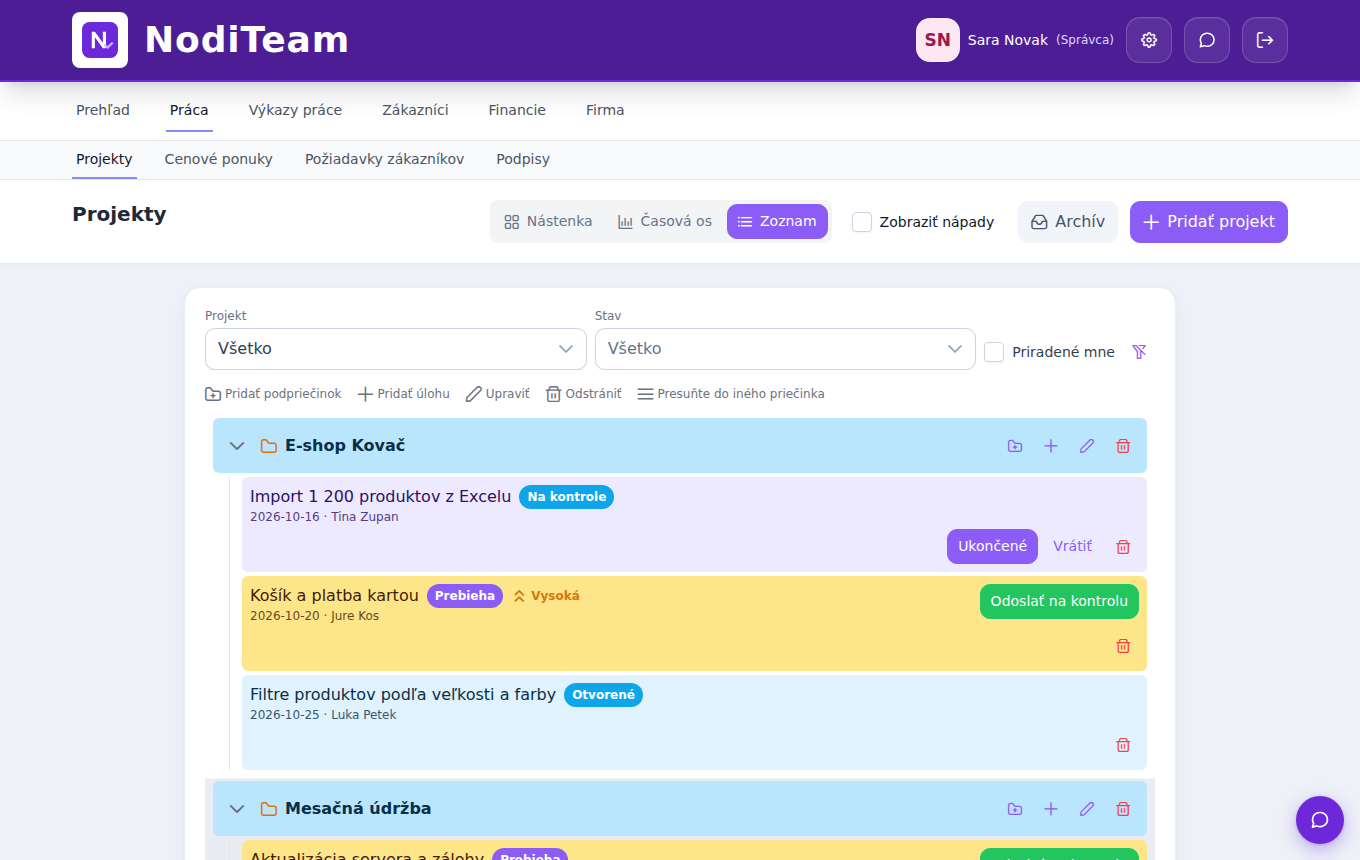The image size is (1360, 860).
Task: Clear filters using the funnel icon
Action: pyautogui.click(x=1138, y=352)
